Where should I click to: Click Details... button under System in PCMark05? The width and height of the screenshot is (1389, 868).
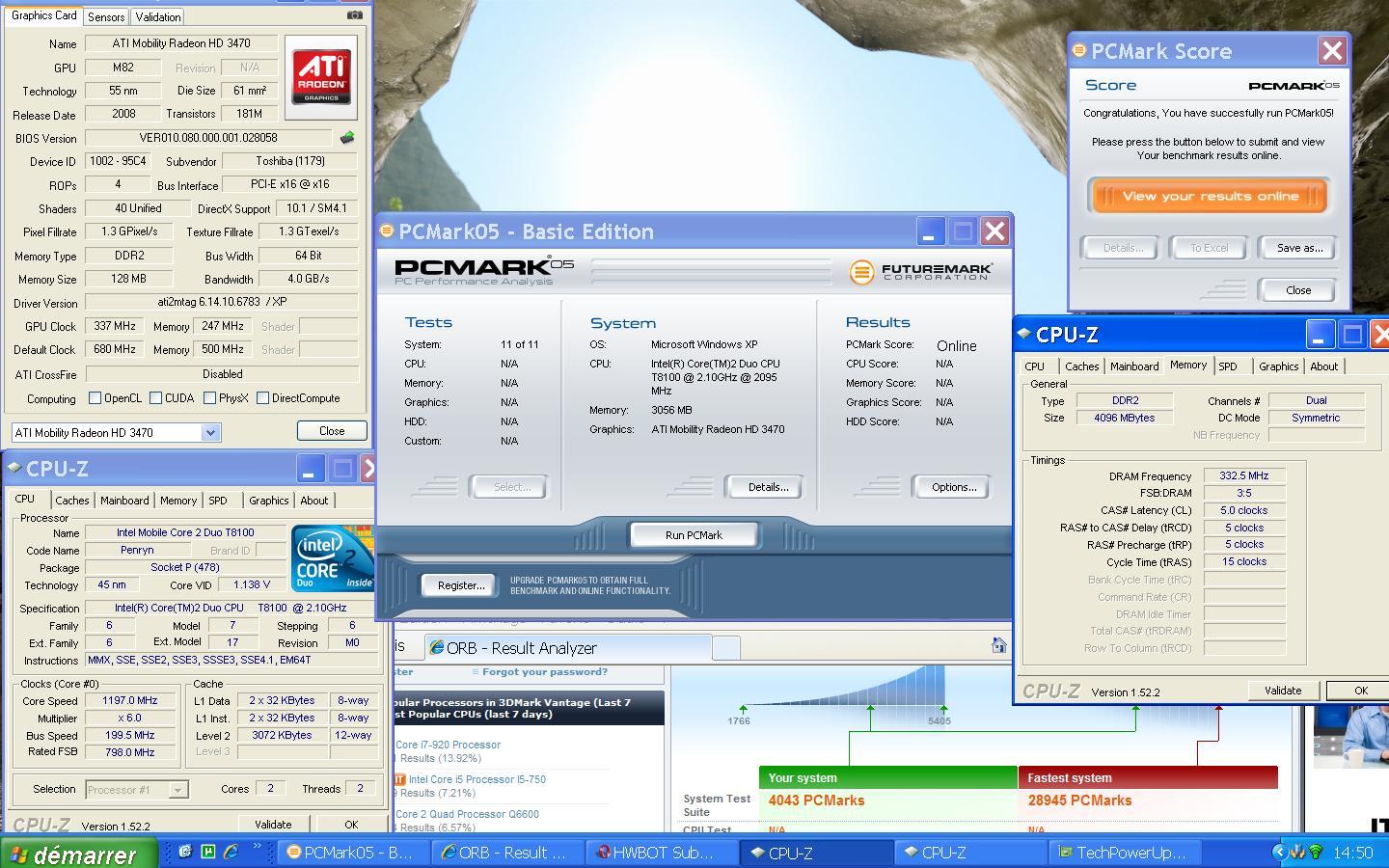click(x=768, y=487)
